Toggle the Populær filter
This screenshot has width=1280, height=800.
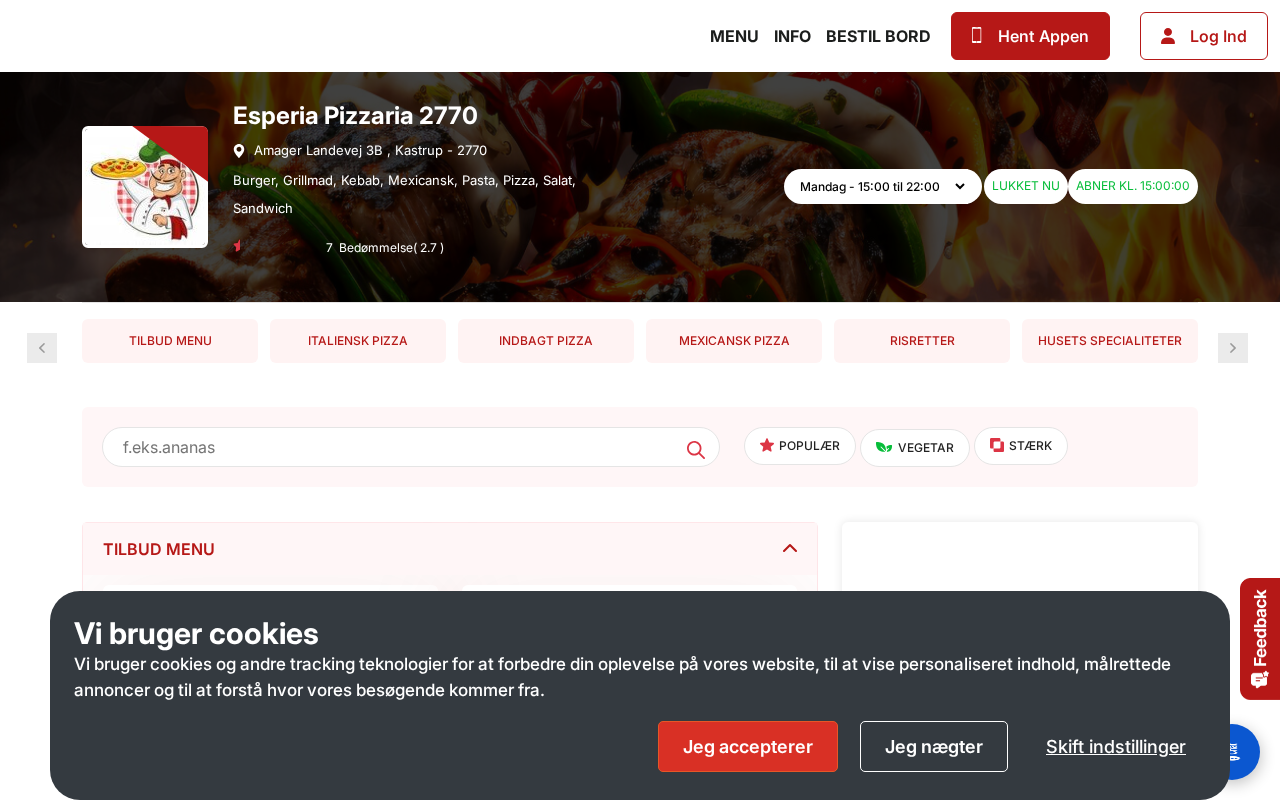pyautogui.click(x=800, y=446)
